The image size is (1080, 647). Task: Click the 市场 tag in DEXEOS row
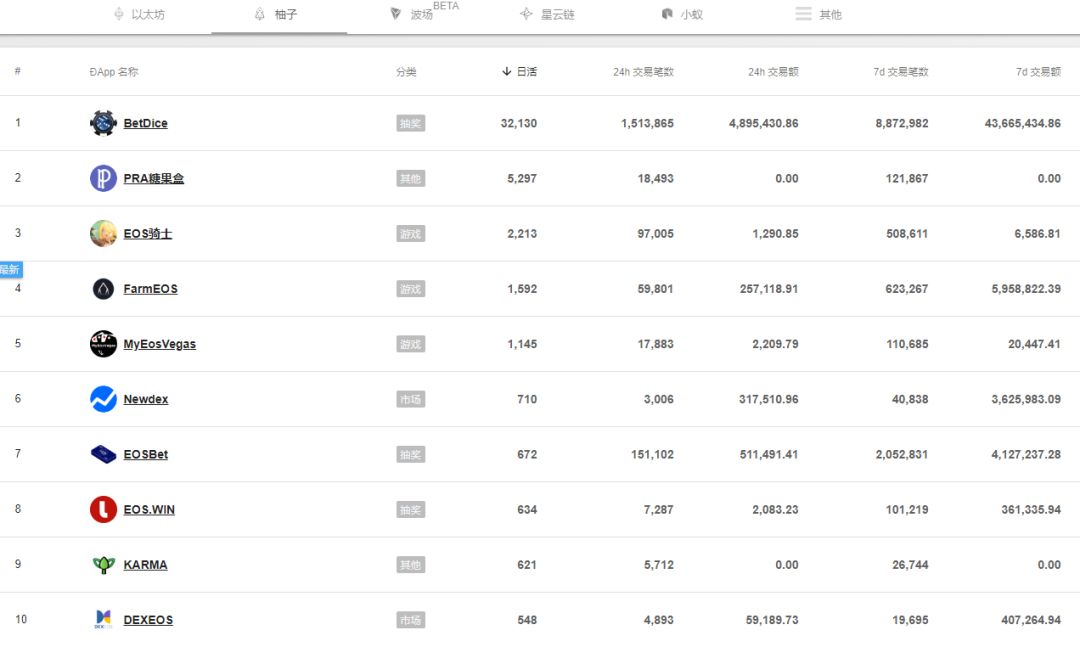(x=411, y=619)
